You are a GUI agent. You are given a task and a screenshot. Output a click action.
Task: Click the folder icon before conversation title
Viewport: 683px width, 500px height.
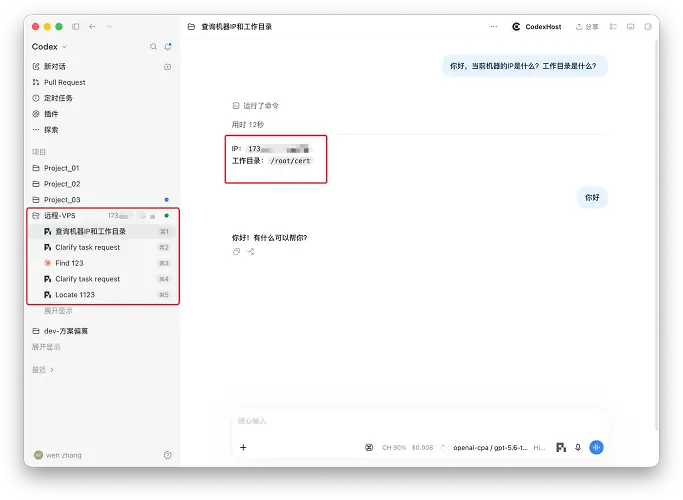(x=191, y=27)
